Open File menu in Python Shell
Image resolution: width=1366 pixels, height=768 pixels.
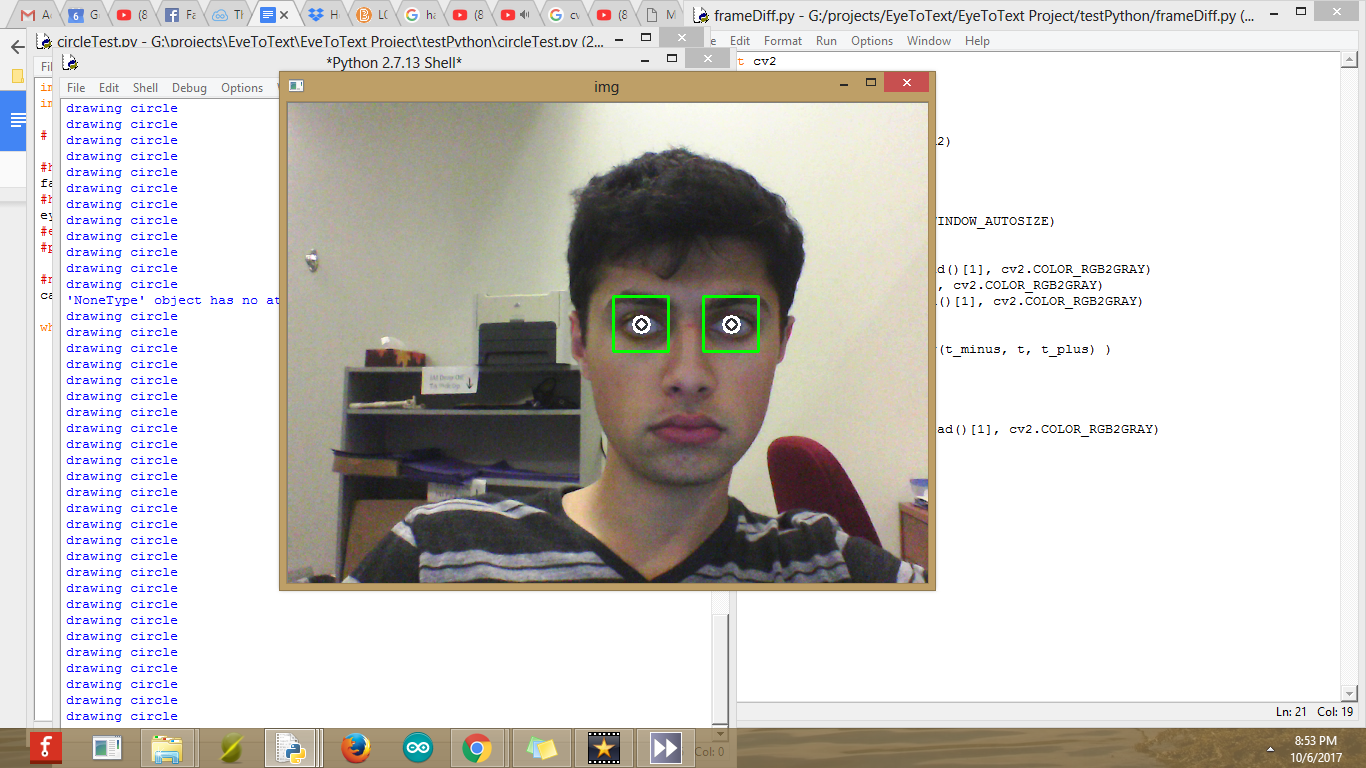[x=76, y=88]
